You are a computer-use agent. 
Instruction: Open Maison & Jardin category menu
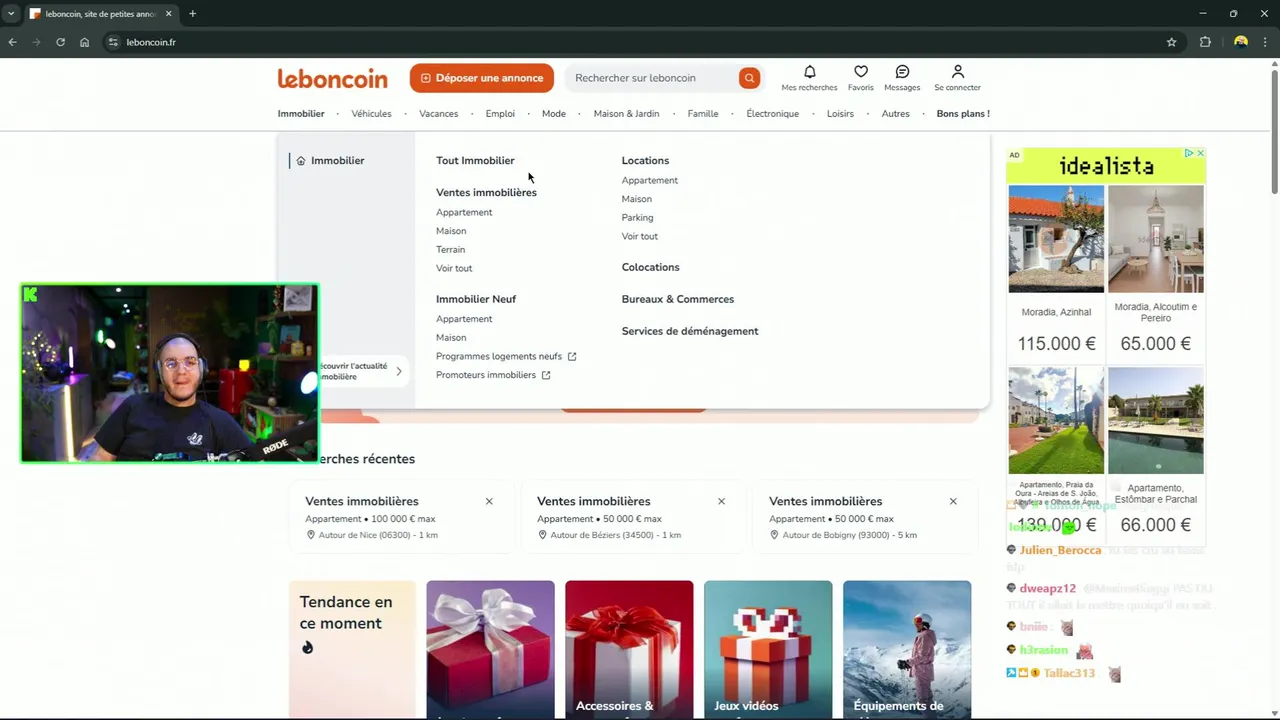coord(626,114)
